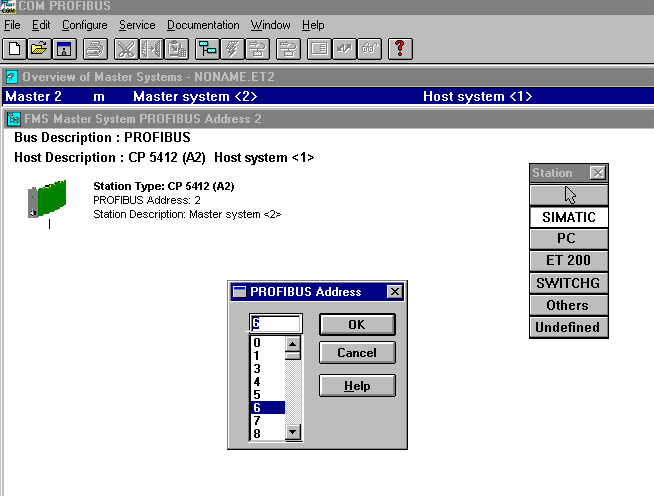Screen dimensions: 654x496
Task: Click the Station Type: CP 5412 (A2) text
Action: (164, 186)
